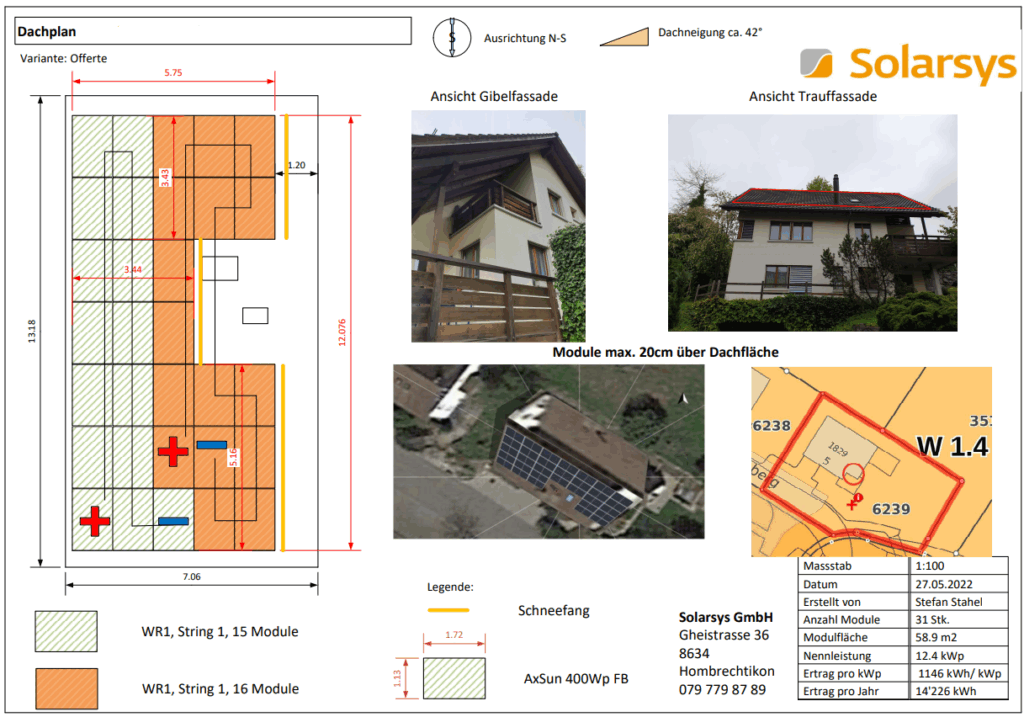This screenshot has width=1024, height=717.
Task: Select the 'Hombrechtikon' text
Action: tap(726, 671)
